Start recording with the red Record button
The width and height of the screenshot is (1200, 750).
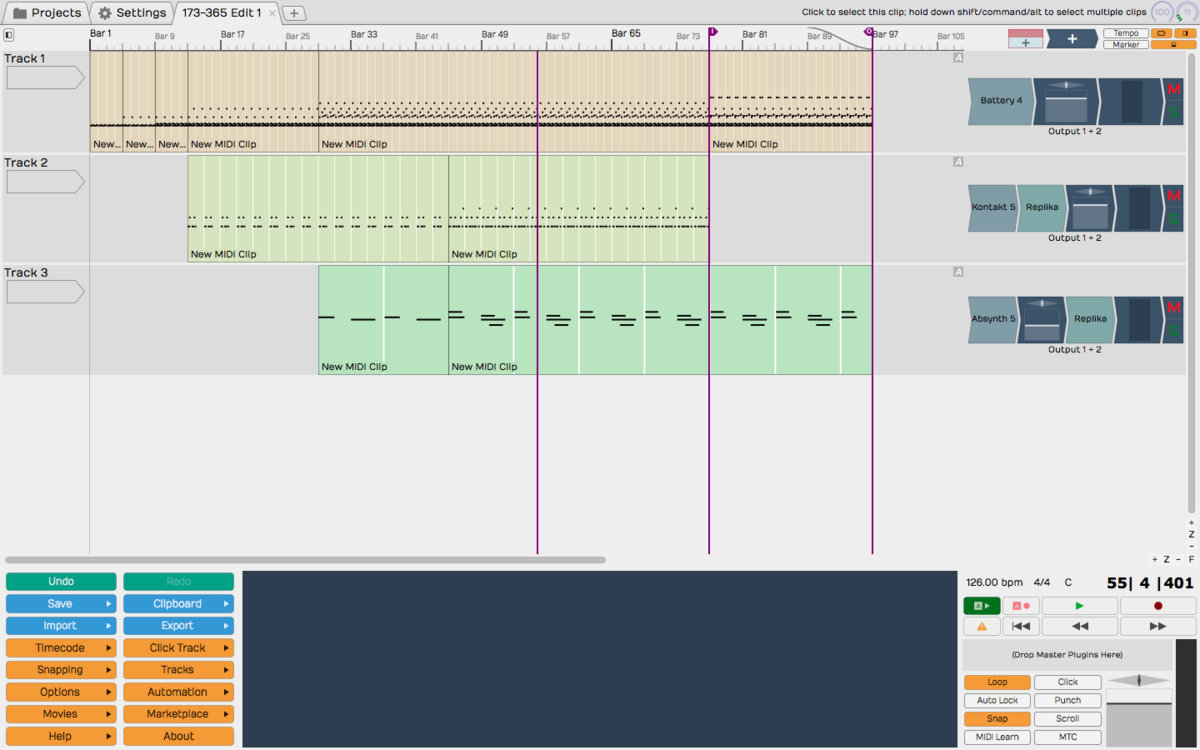tap(1157, 606)
